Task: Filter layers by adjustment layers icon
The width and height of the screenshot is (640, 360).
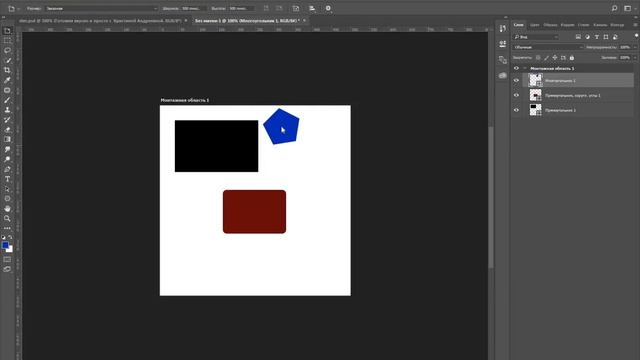Action: pos(587,37)
